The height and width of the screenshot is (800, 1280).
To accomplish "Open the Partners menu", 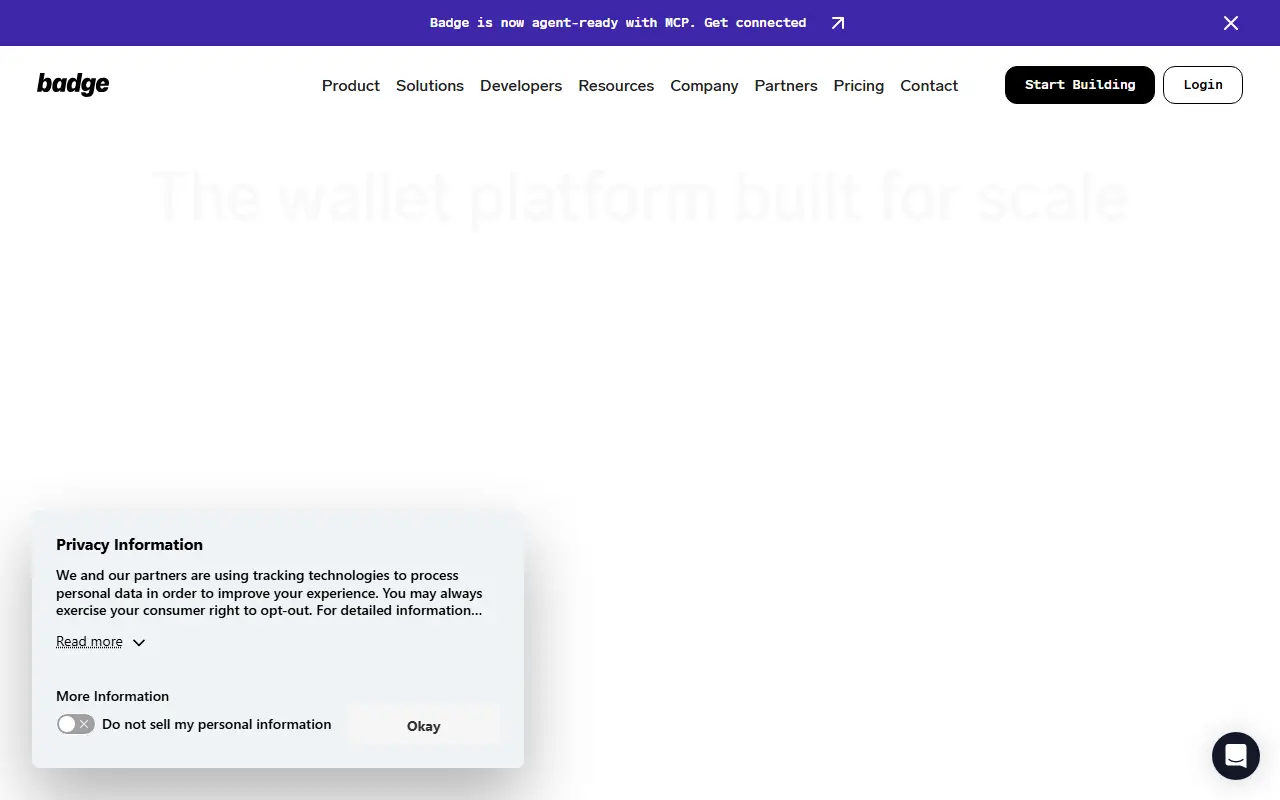I will click(786, 86).
